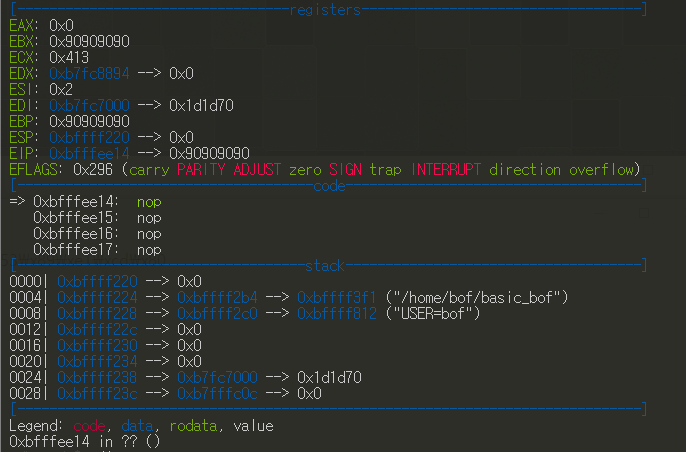Click the 'registers' section header

pos(326,9)
